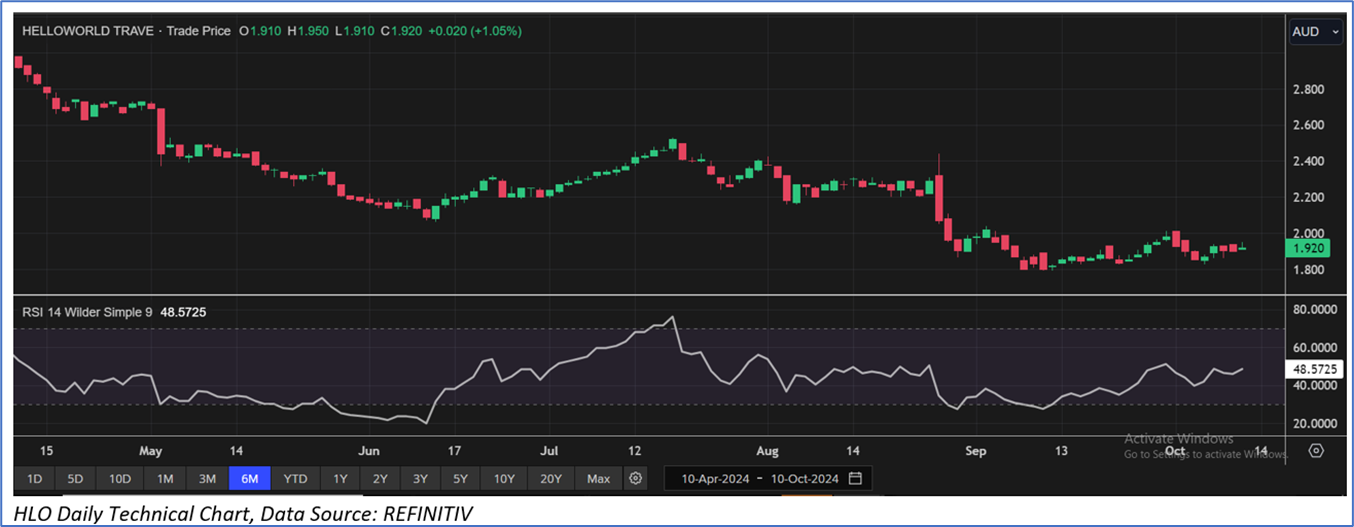Viewport: 1354px width, 527px height.
Task: Select the 1D time range
Action: click(x=34, y=479)
